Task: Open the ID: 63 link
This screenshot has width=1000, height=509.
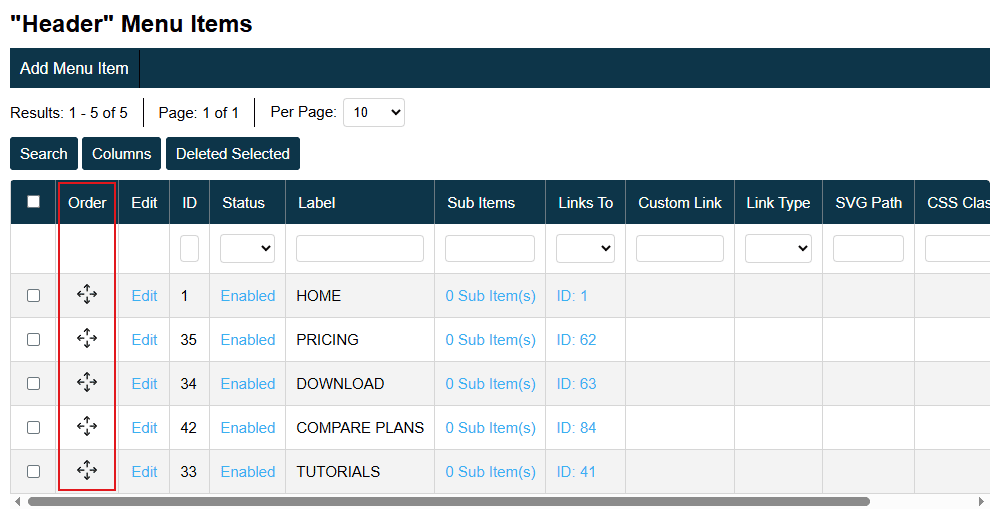Action: point(577,384)
